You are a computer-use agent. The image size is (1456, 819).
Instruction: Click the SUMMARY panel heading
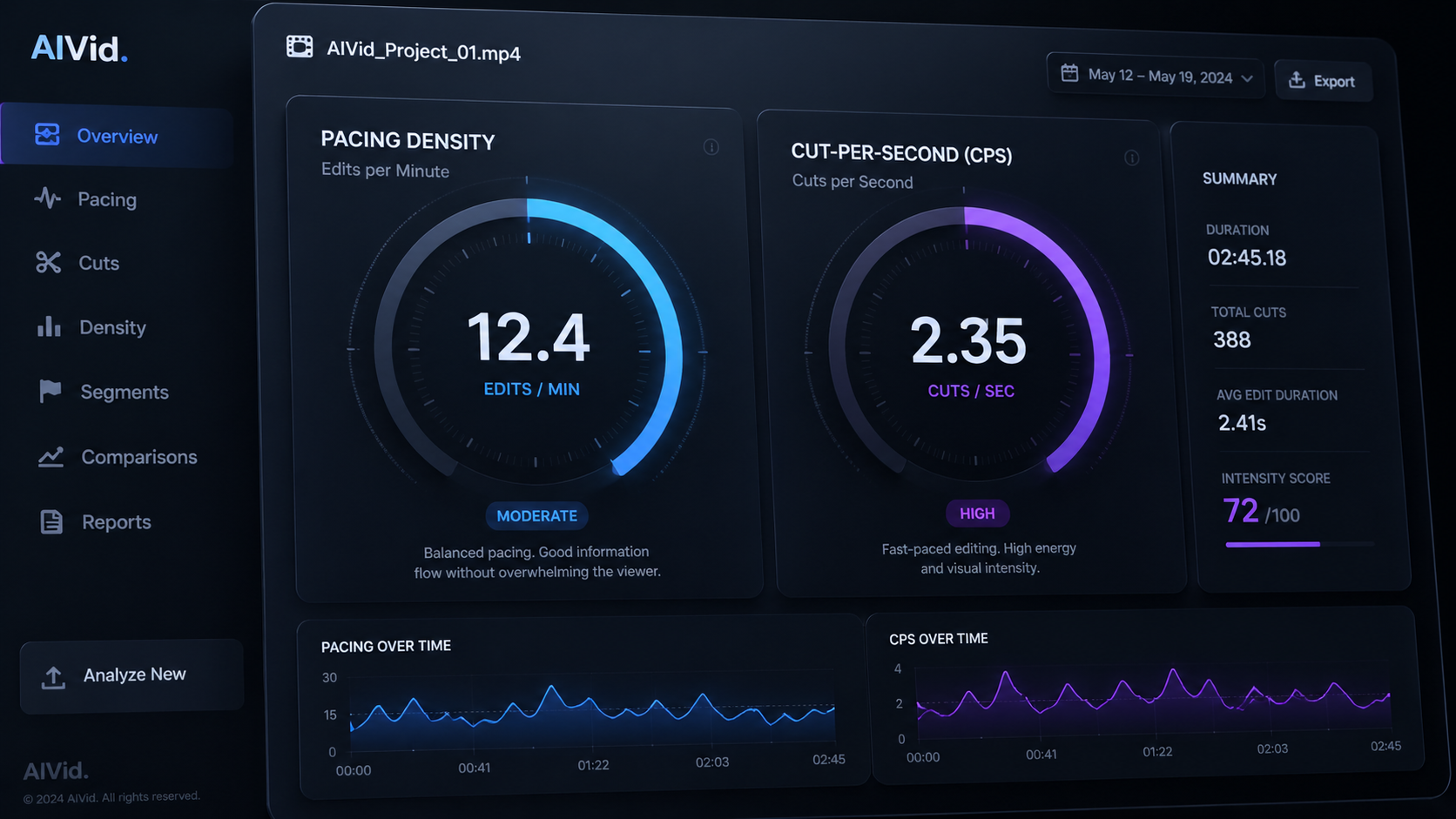point(1239,178)
